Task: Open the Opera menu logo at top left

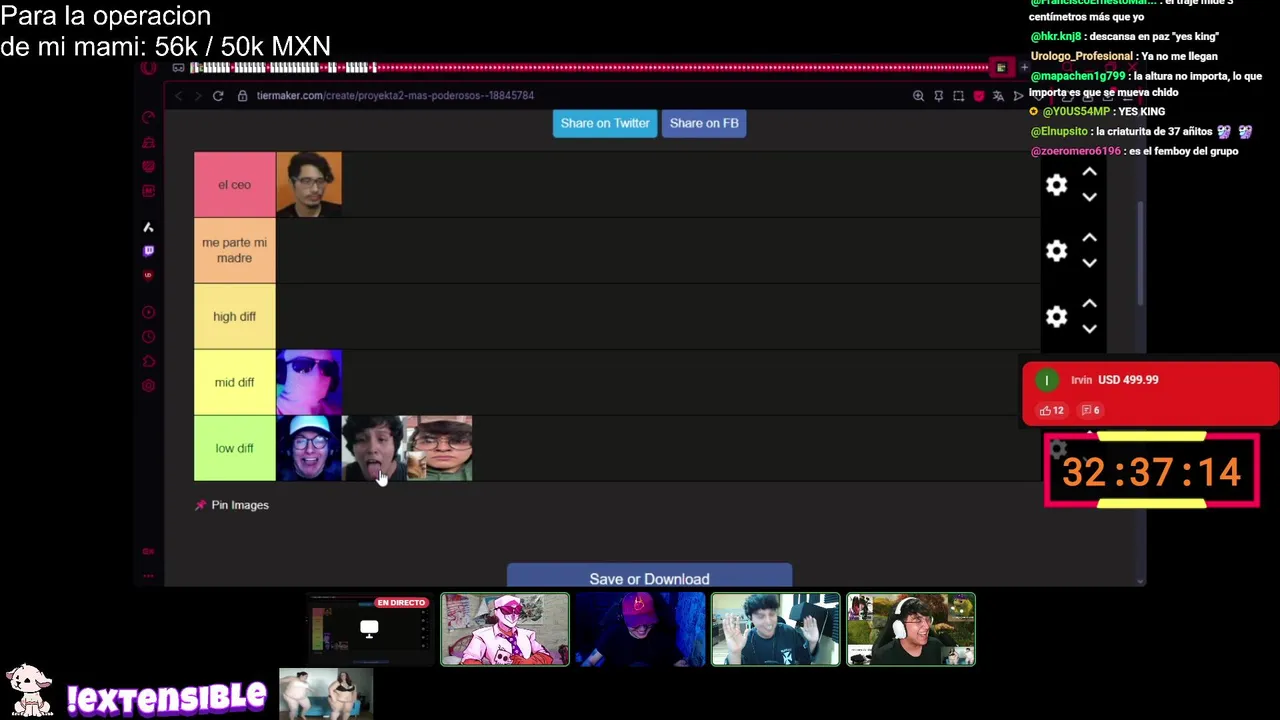Action: tap(149, 68)
